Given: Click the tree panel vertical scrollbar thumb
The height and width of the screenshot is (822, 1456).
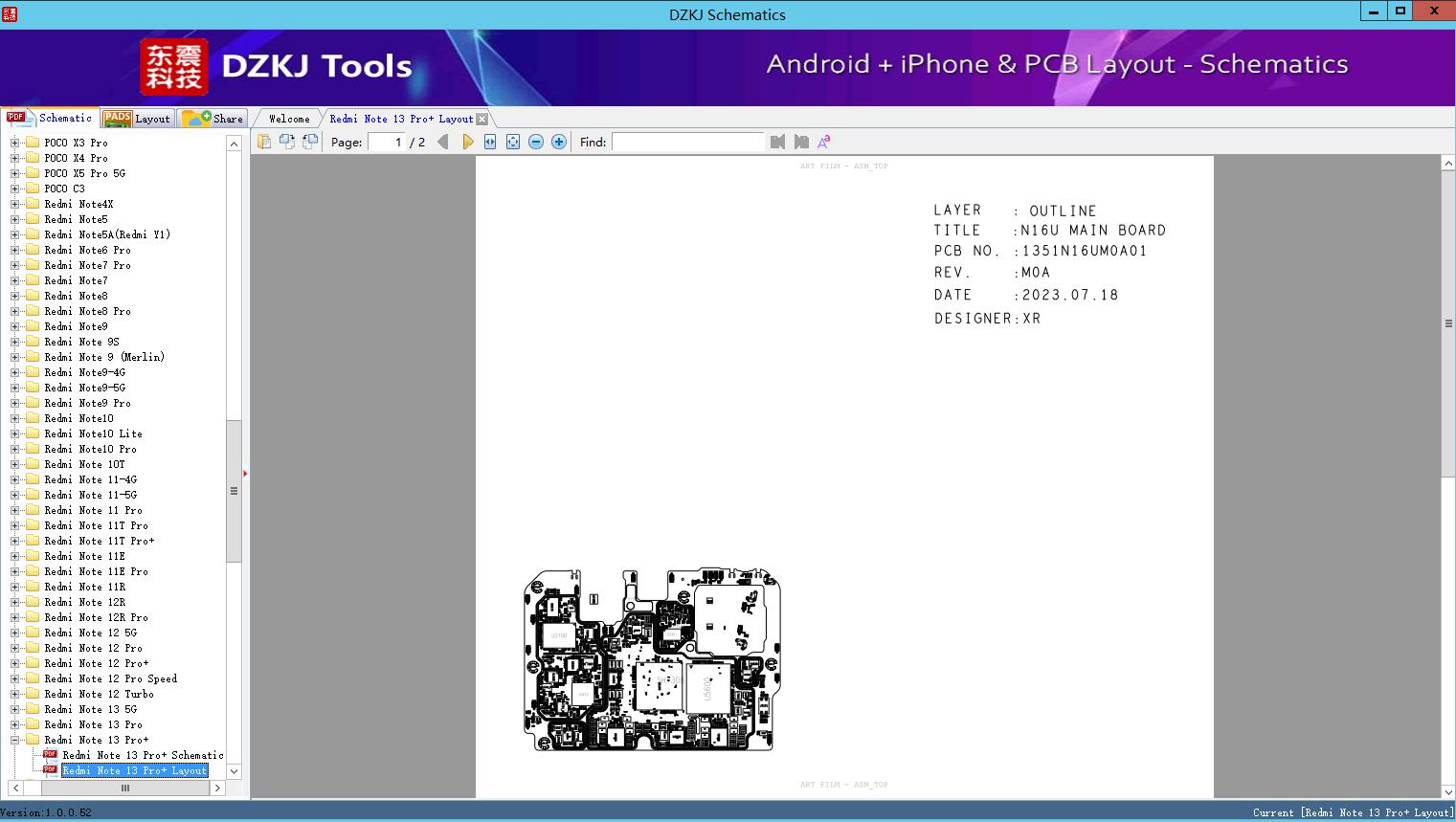Looking at the screenshot, I should [234, 491].
